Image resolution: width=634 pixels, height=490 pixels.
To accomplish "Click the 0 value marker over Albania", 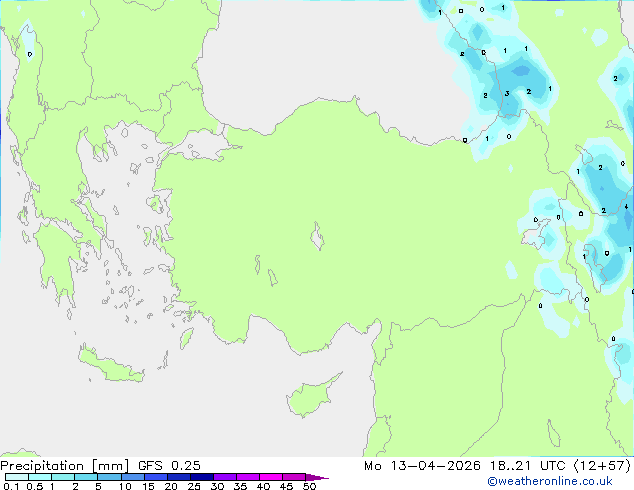I will (x=29, y=54).
